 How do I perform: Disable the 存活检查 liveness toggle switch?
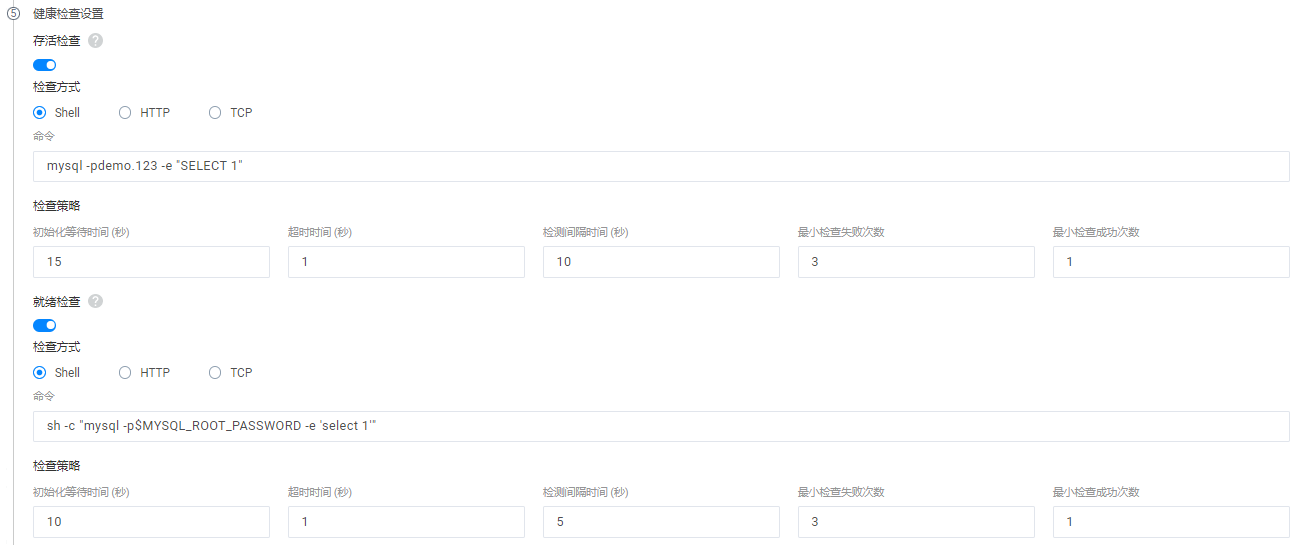(x=44, y=65)
